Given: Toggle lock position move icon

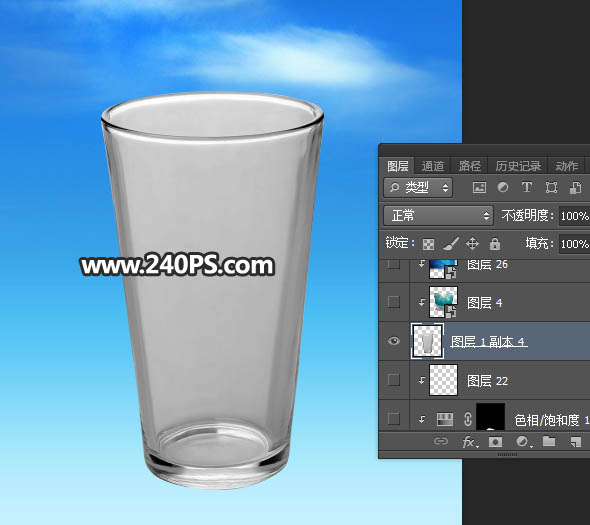Looking at the screenshot, I should point(473,244).
